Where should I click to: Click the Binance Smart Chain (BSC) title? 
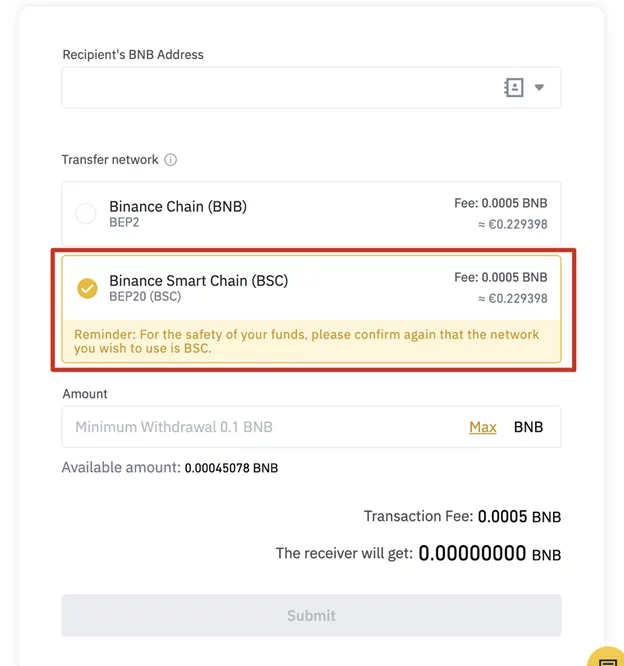click(198, 281)
